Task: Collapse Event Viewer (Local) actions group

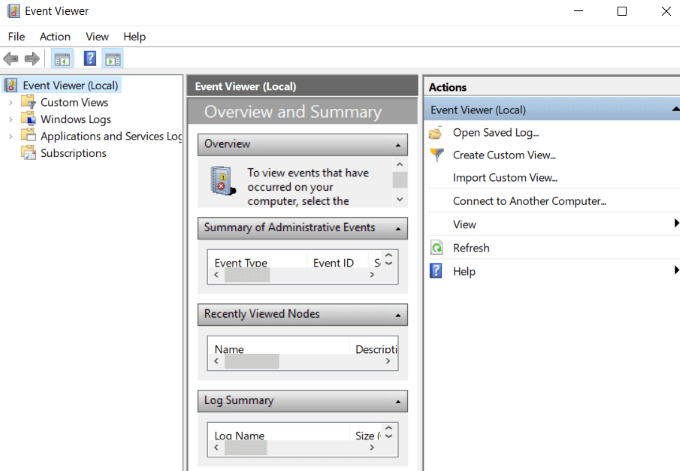Action: (x=675, y=109)
